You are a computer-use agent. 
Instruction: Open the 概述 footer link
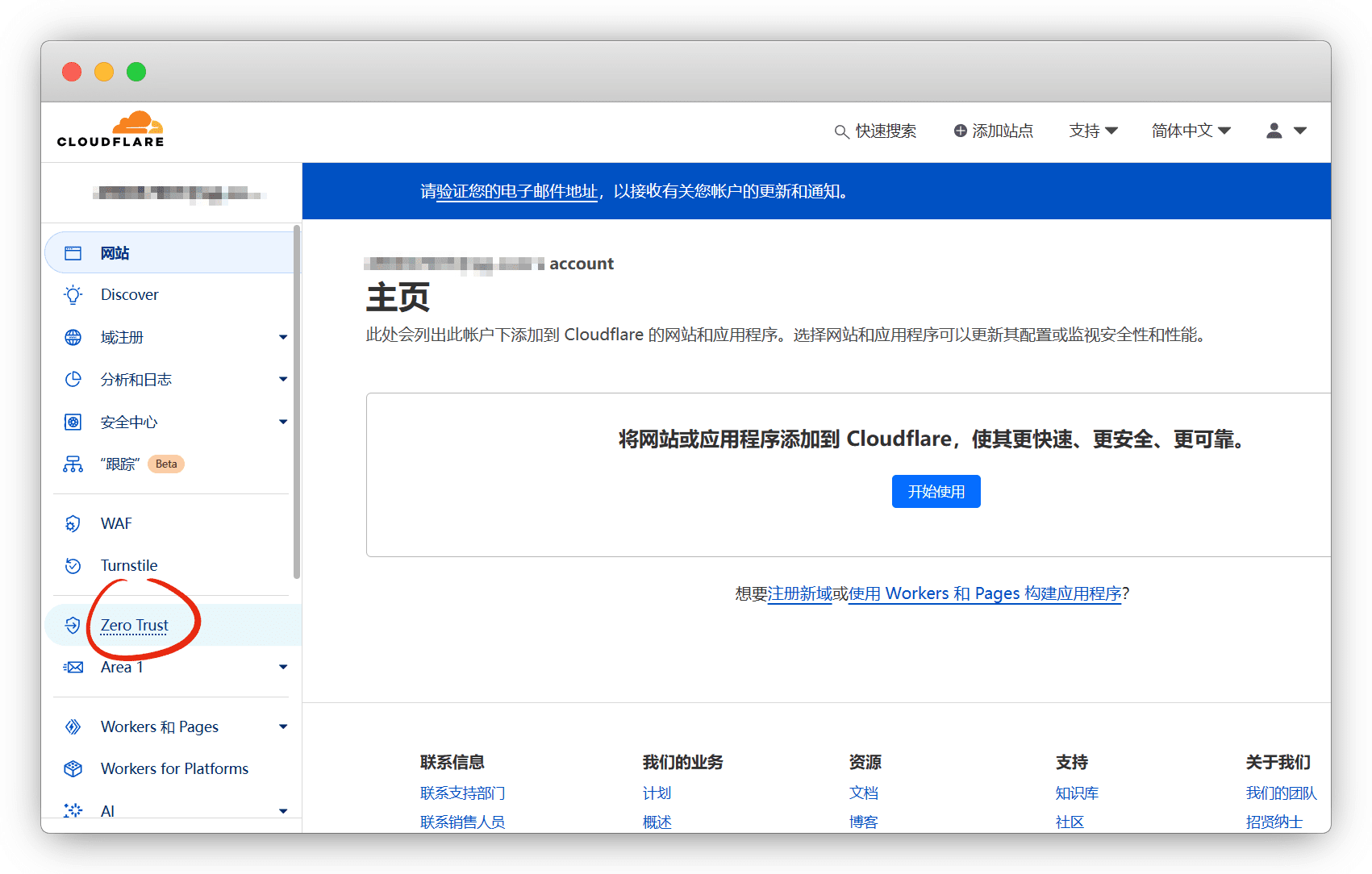(657, 822)
